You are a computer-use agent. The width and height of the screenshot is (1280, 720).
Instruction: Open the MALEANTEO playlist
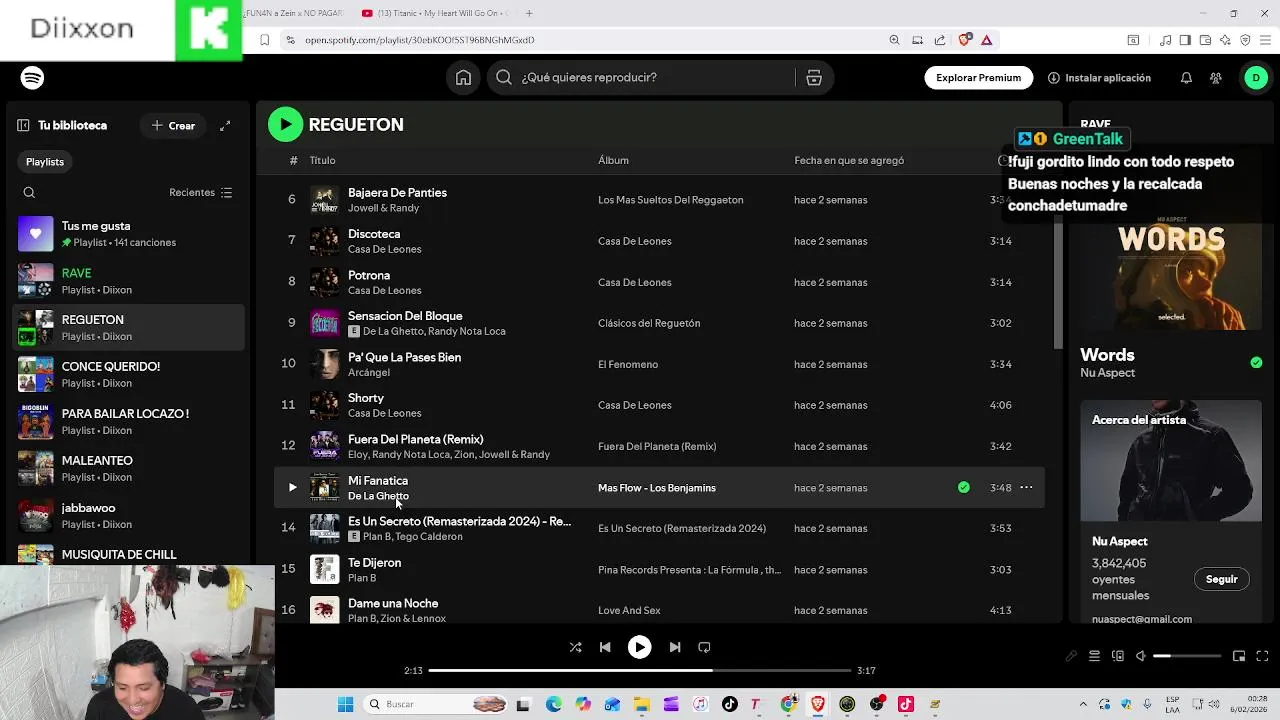pos(127,469)
